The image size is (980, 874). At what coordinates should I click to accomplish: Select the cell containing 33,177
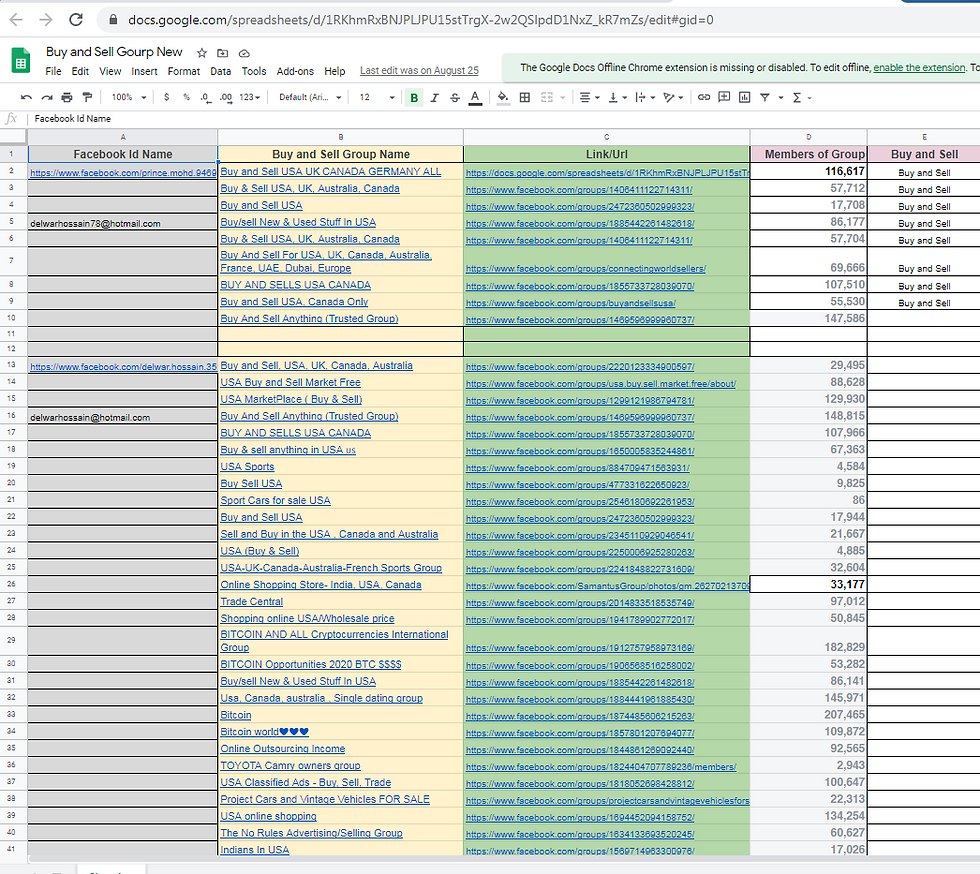(808, 584)
